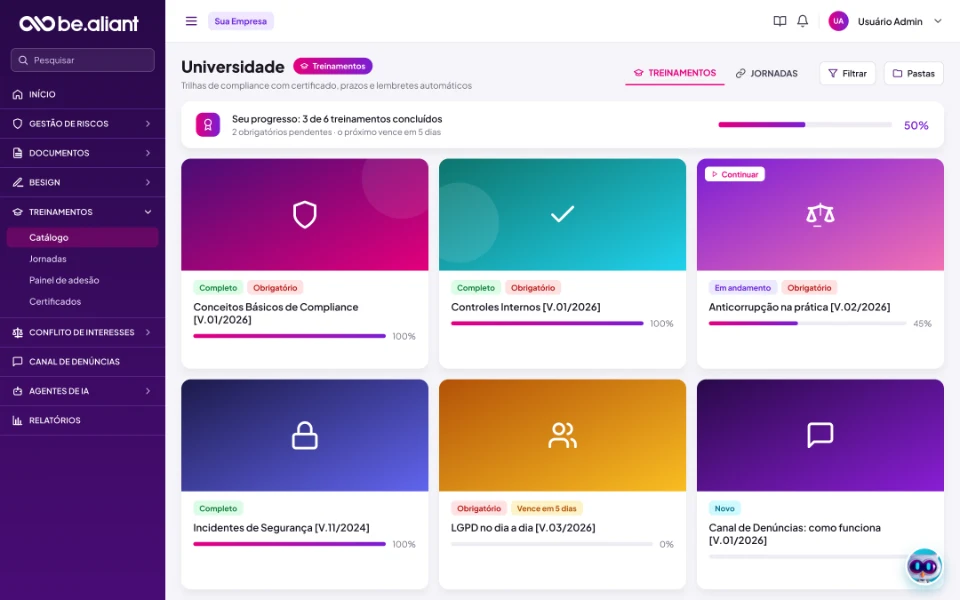Click the speech bubble icon on Canal de Denúncias card

(820, 435)
